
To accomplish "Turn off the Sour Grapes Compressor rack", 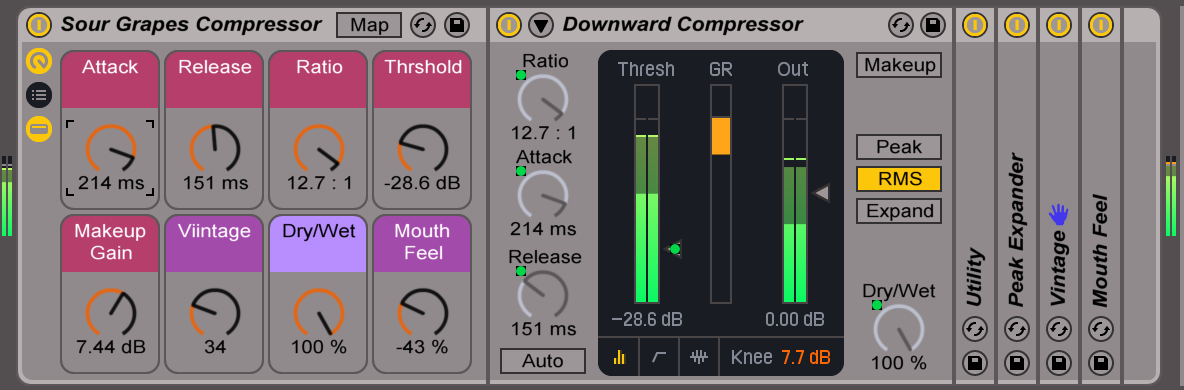I will (x=39, y=25).
